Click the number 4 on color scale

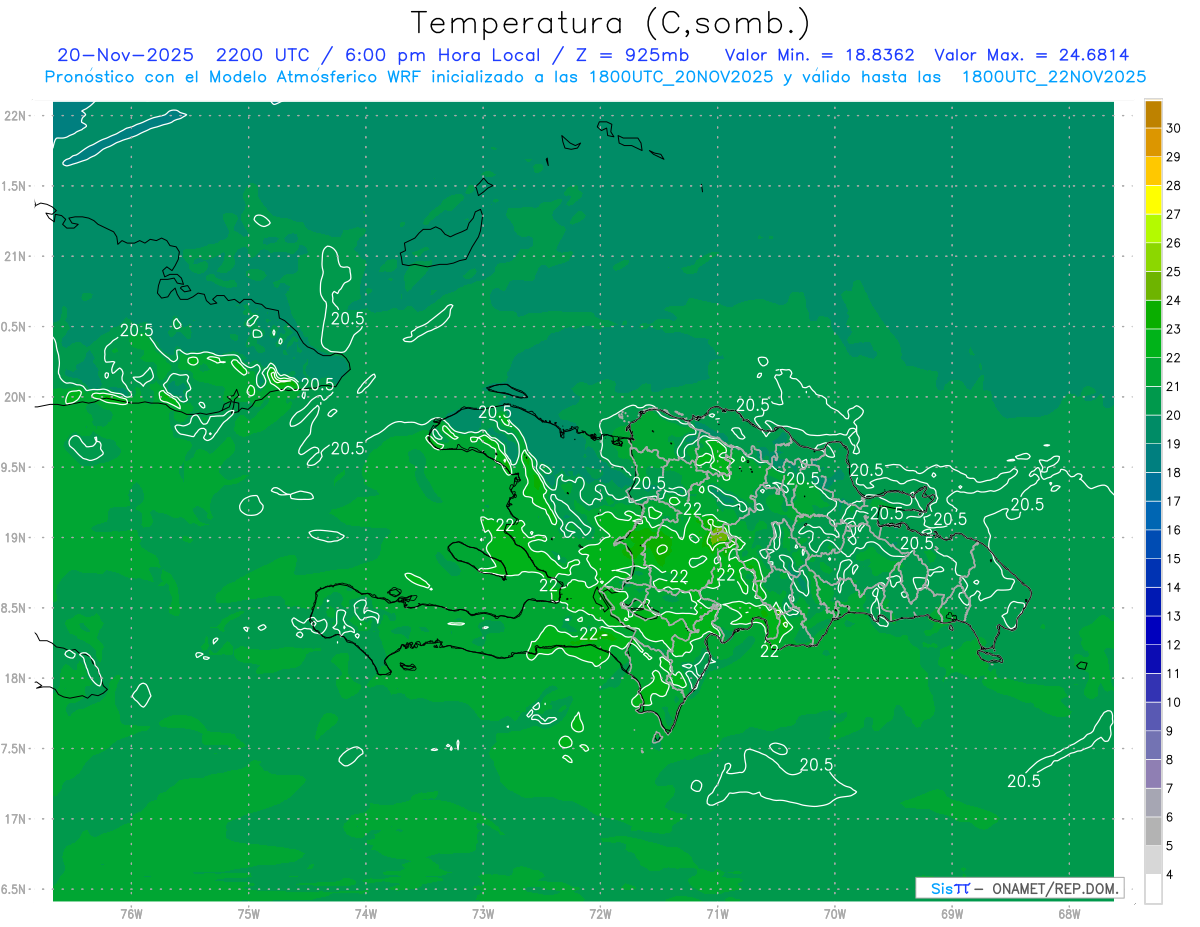[1170, 874]
